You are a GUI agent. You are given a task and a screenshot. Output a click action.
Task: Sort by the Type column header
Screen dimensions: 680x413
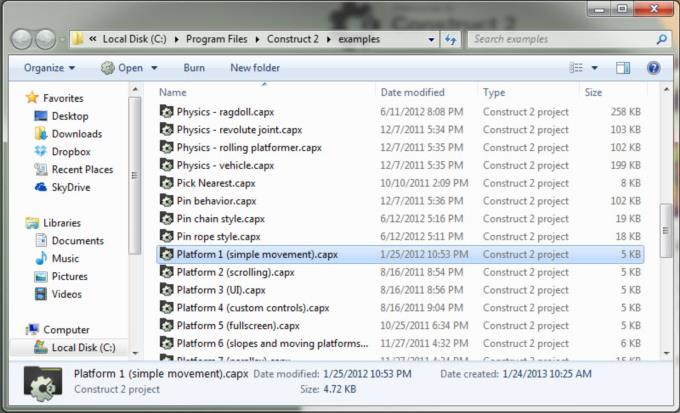pos(494,92)
